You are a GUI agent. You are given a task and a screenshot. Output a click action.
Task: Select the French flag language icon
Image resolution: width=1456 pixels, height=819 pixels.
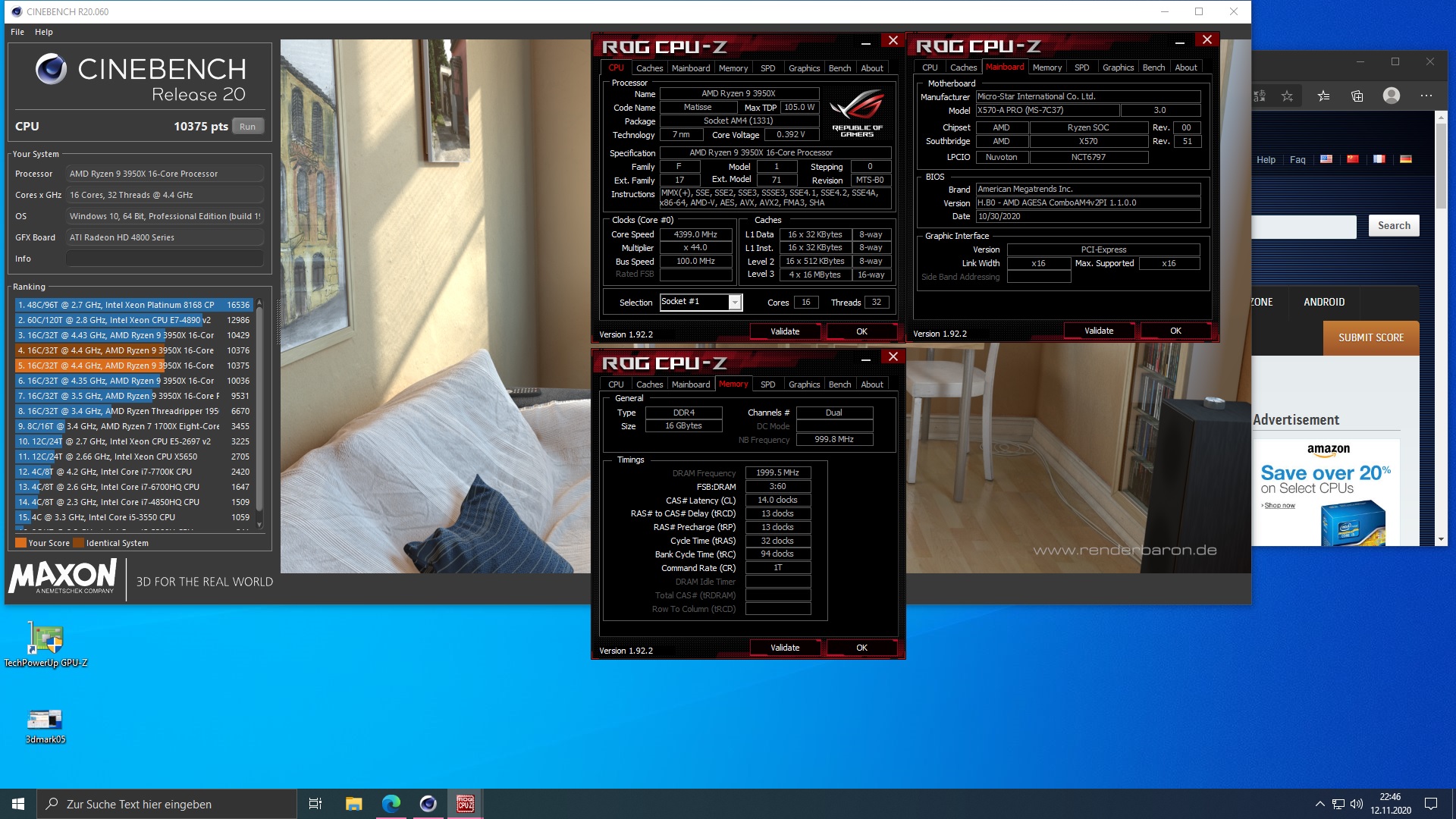pos(1379,159)
